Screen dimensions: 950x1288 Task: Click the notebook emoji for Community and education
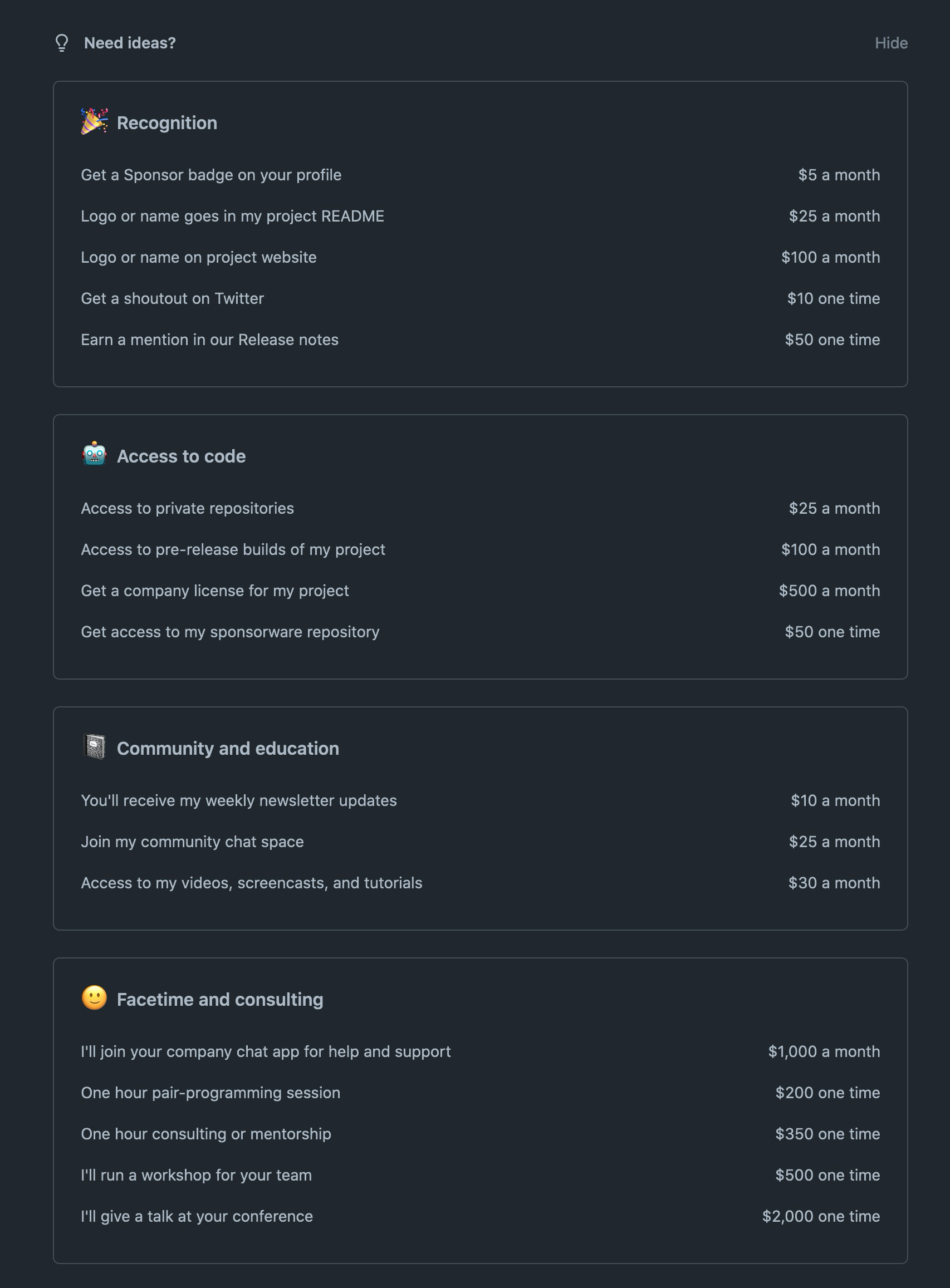(x=94, y=747)
